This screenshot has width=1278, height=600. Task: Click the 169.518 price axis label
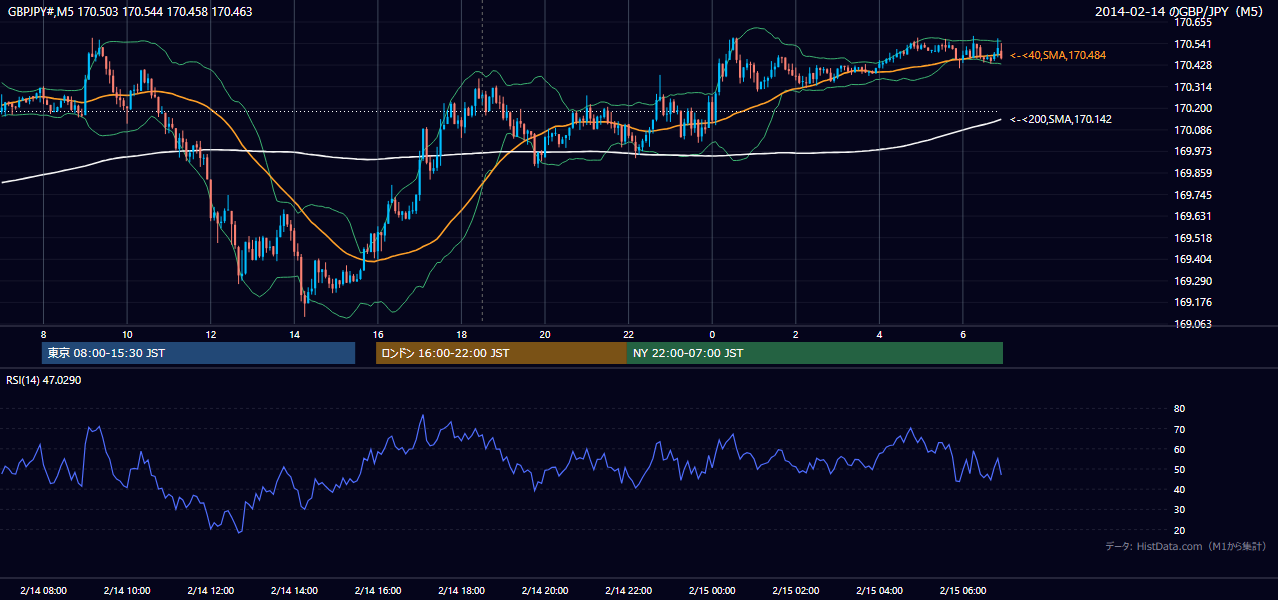tap(1193, 238)
